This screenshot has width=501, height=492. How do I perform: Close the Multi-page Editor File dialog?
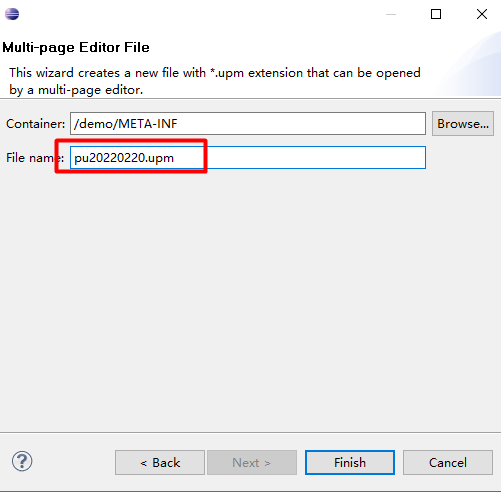[x=482, y=14]
